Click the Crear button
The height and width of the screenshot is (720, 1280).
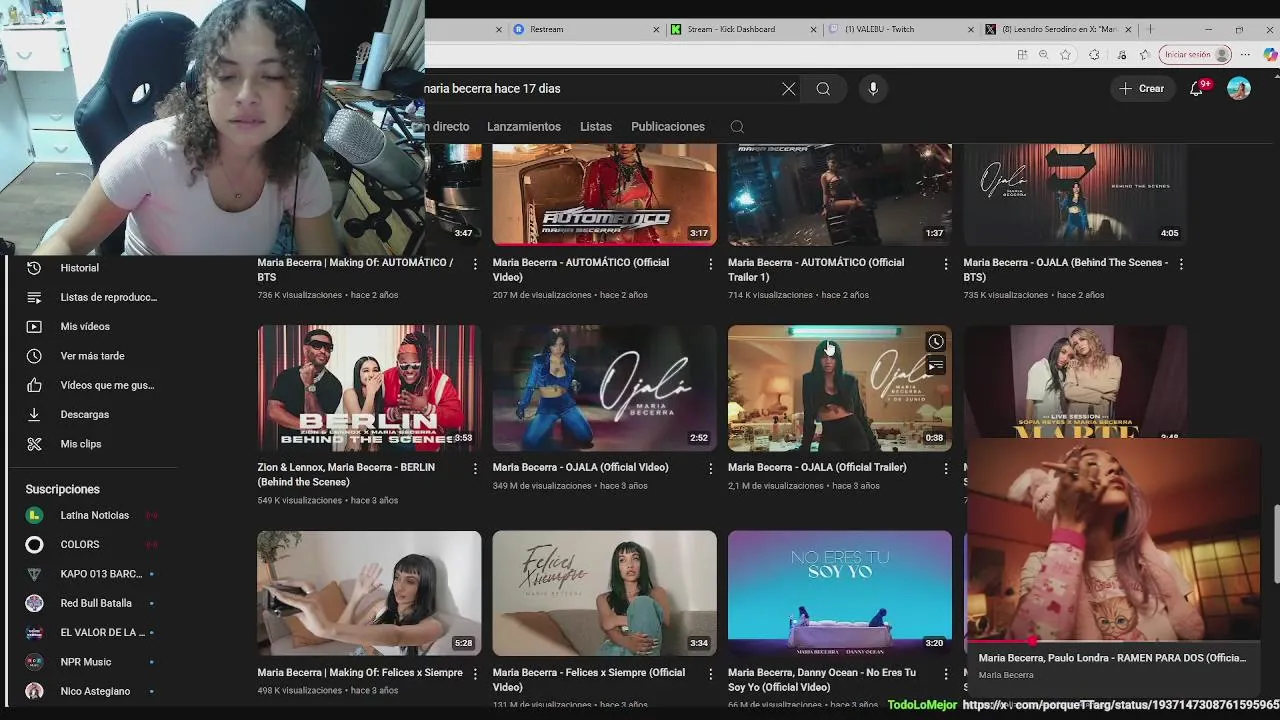1141,89
